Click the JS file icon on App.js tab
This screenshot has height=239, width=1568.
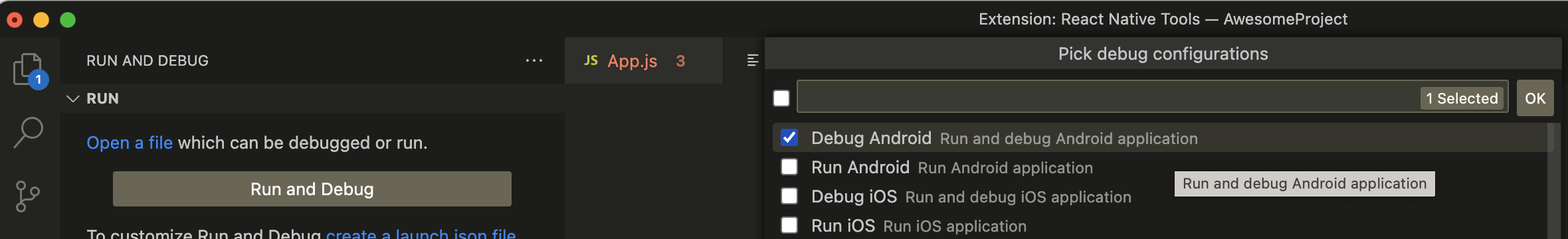pyautogui.click(x=591, y=60)
